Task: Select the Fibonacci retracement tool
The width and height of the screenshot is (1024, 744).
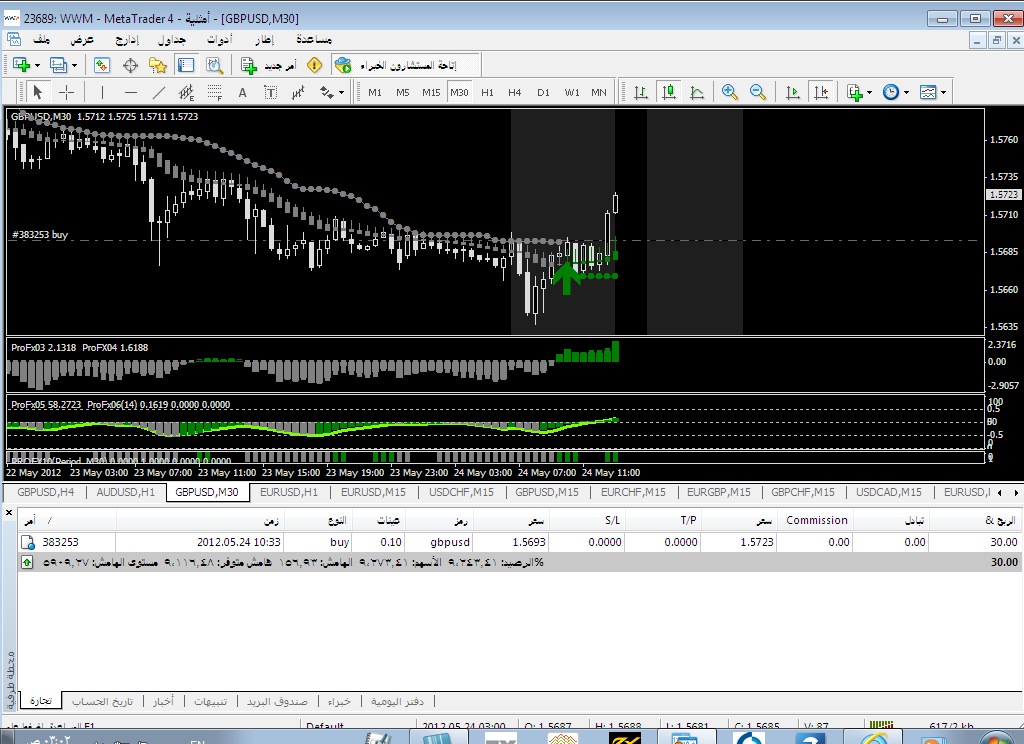Action: 215,92
